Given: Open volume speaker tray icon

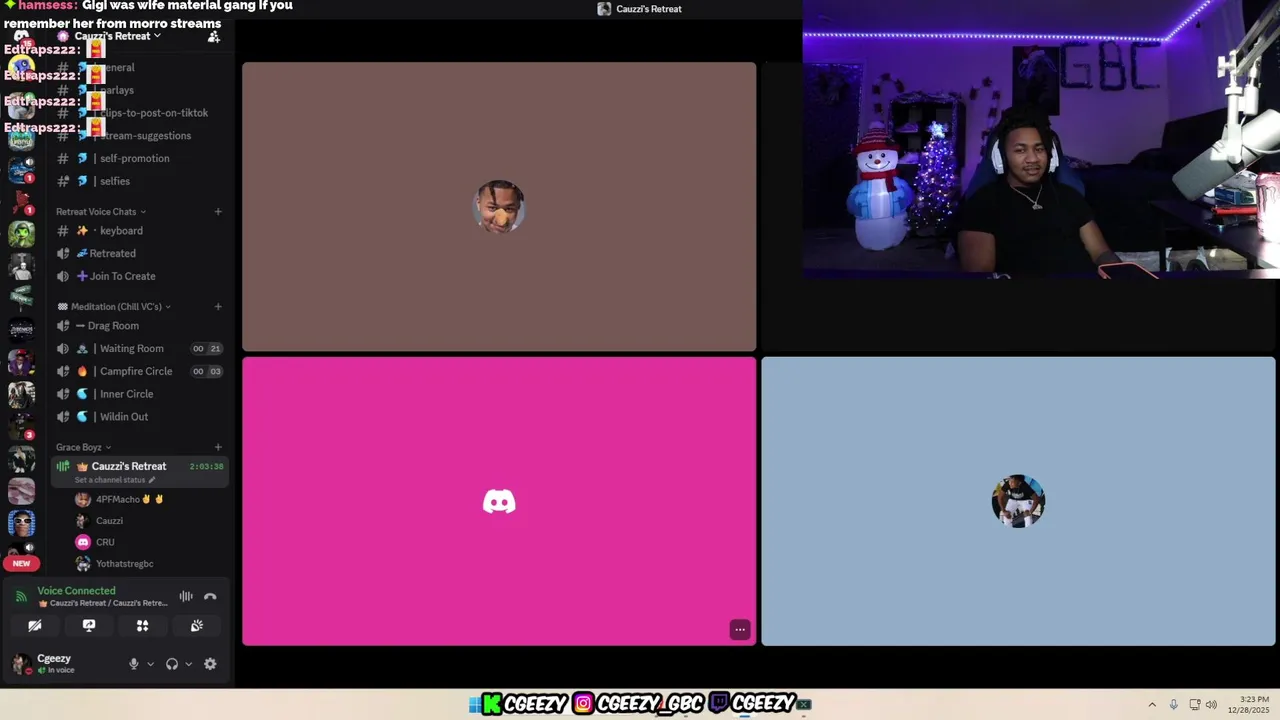Looking at the screenshot, I should 1211,705.
